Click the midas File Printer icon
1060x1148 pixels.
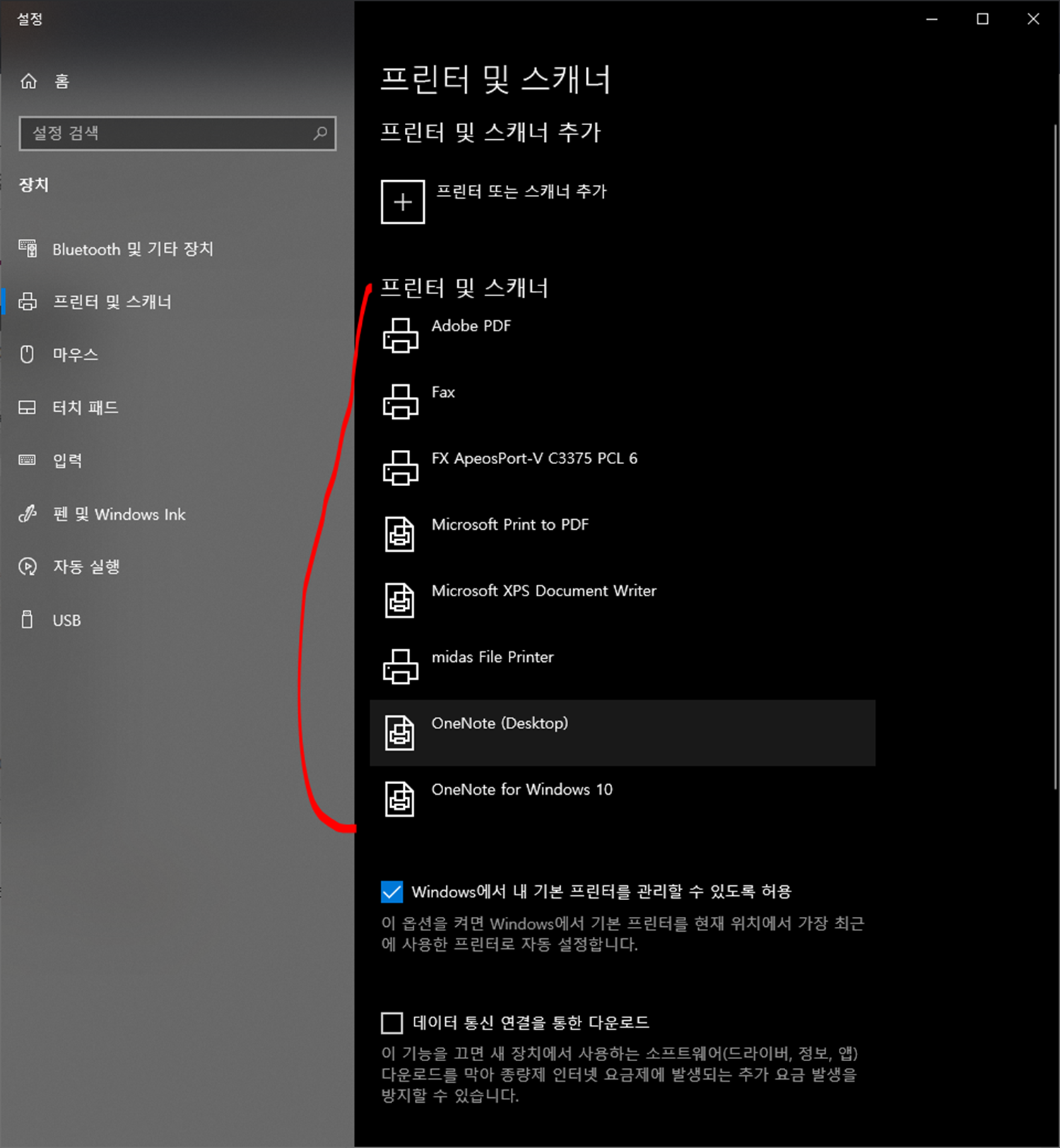pos(401,666)
